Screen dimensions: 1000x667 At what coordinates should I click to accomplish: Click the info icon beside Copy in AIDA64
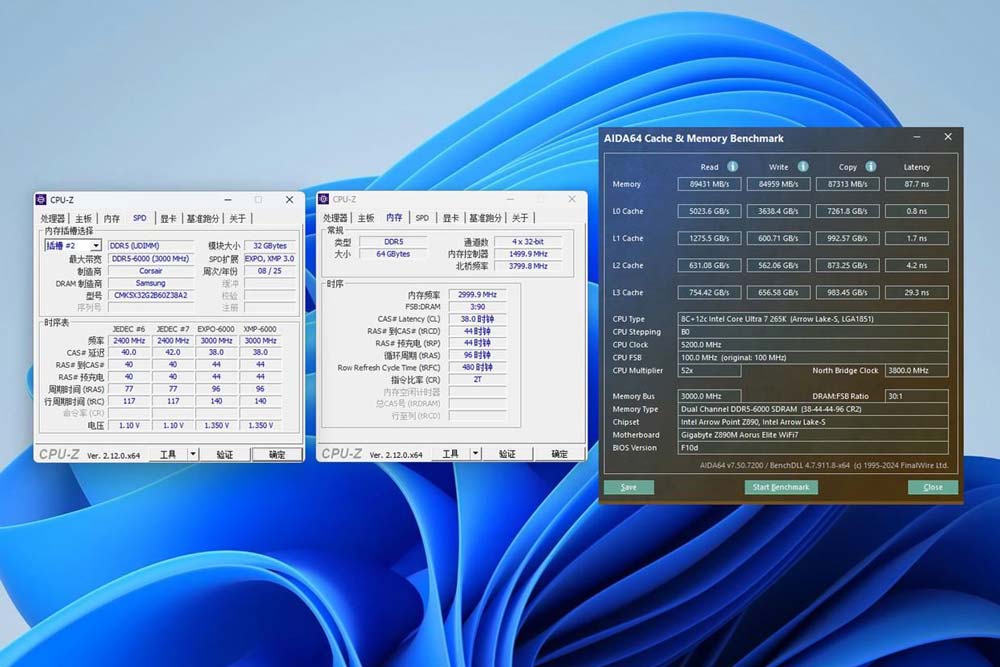pyautogui.click(x=871, y=166)
